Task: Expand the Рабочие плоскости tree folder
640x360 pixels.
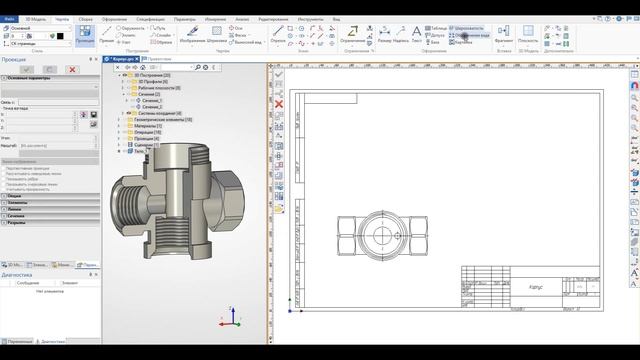Action: pyautogui.click(x=123, y=88)
